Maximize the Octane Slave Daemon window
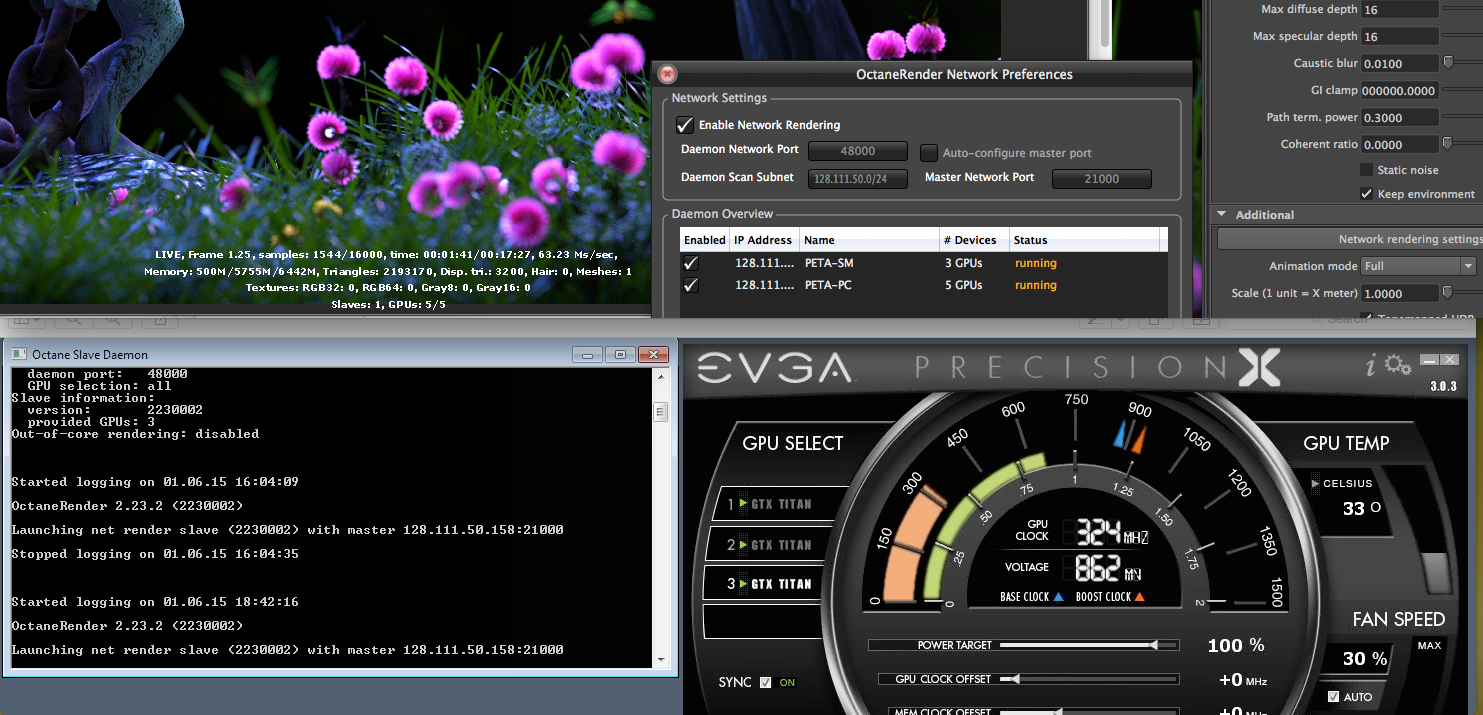 [620, 354]
